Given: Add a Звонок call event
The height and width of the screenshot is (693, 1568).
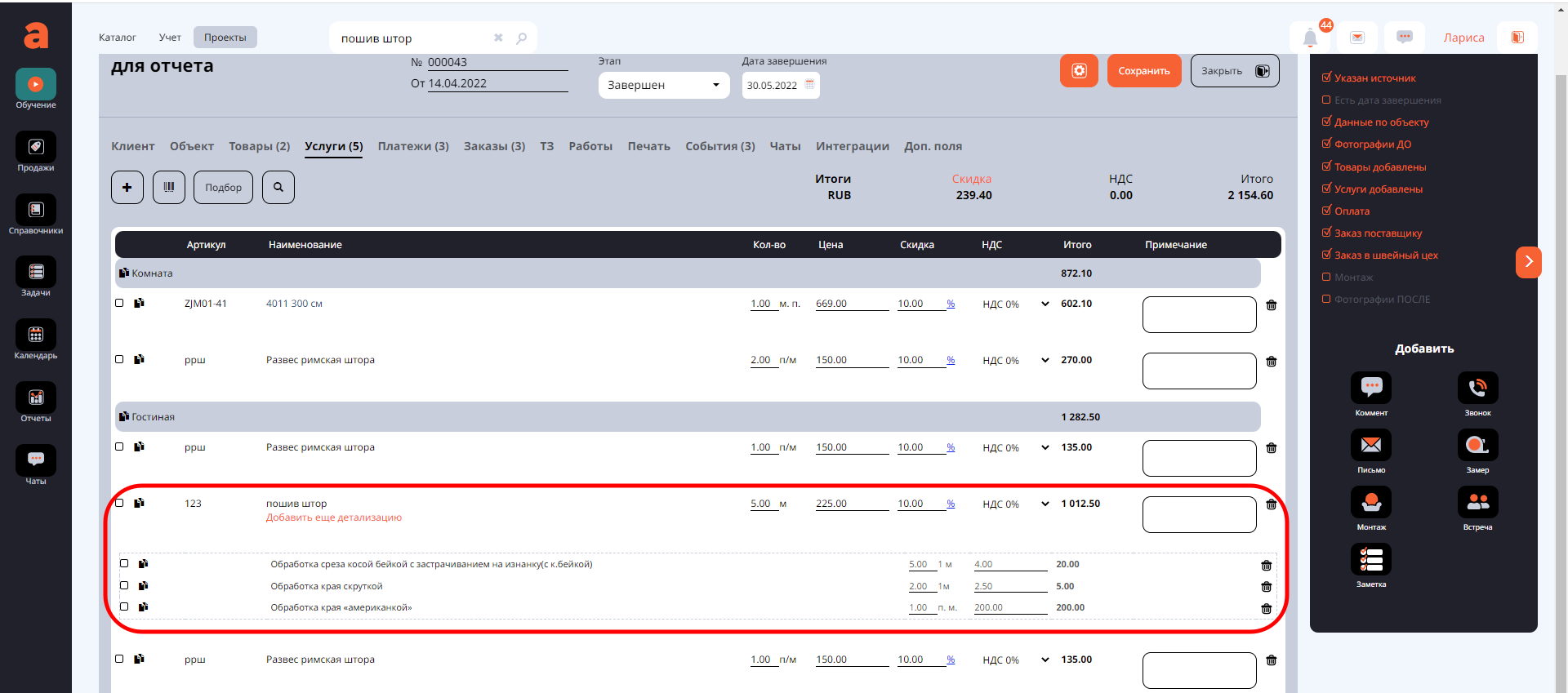Looking at the screenshot, I should tap(1477, 389).
